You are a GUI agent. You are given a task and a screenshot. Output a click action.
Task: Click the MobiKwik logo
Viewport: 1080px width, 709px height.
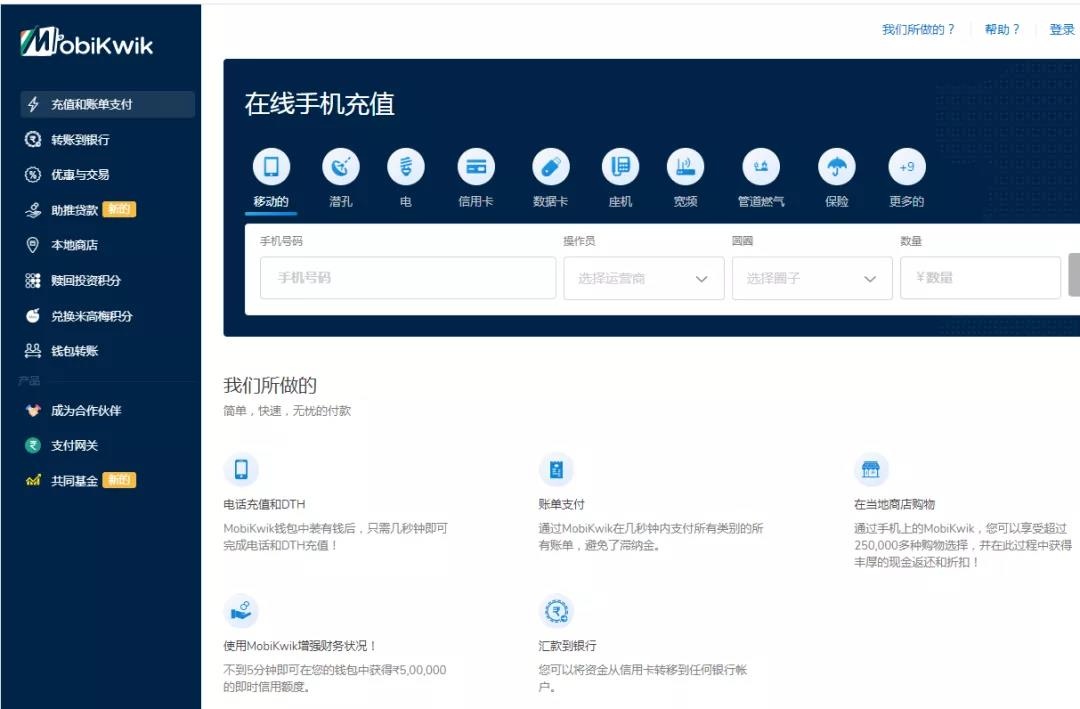(87, 42)
